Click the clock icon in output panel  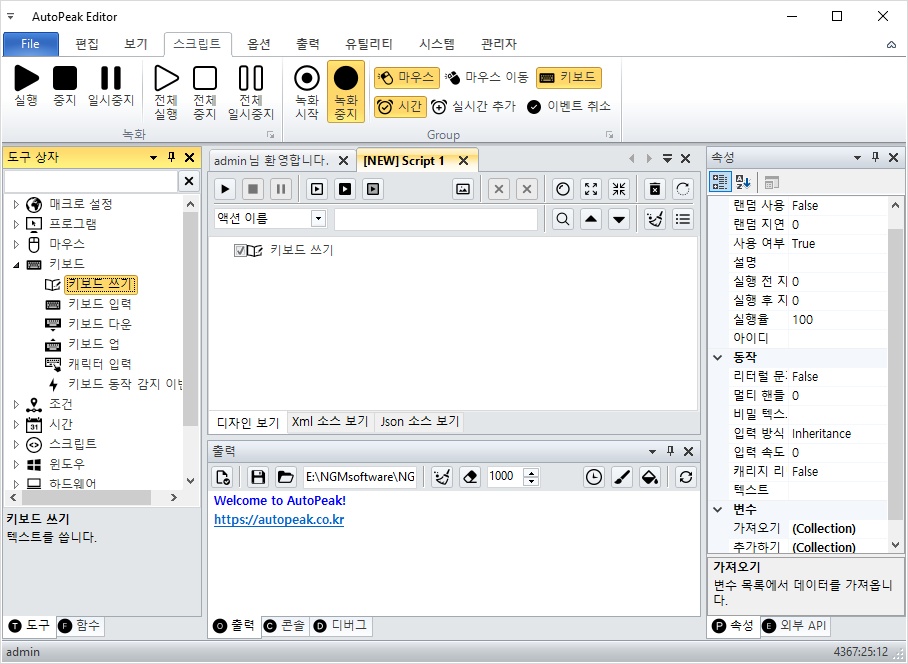(594, 477)
